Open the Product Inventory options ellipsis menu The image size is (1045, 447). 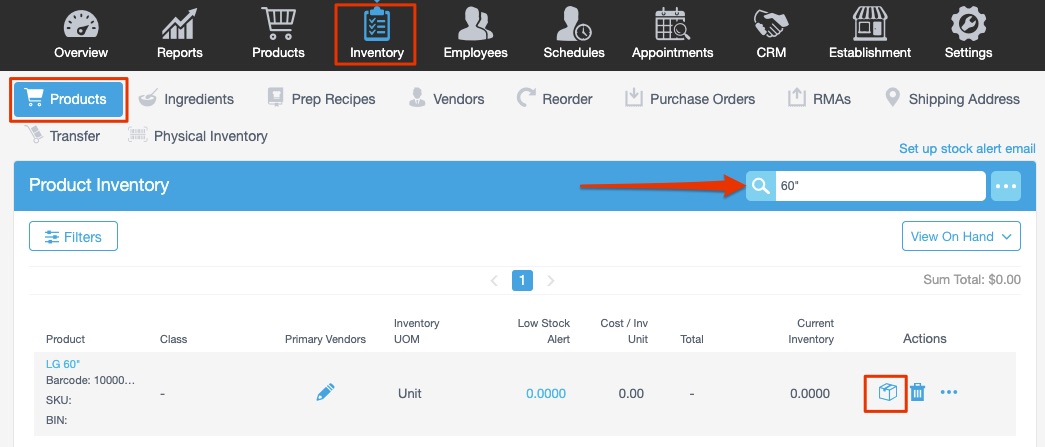pos(1005,186)
